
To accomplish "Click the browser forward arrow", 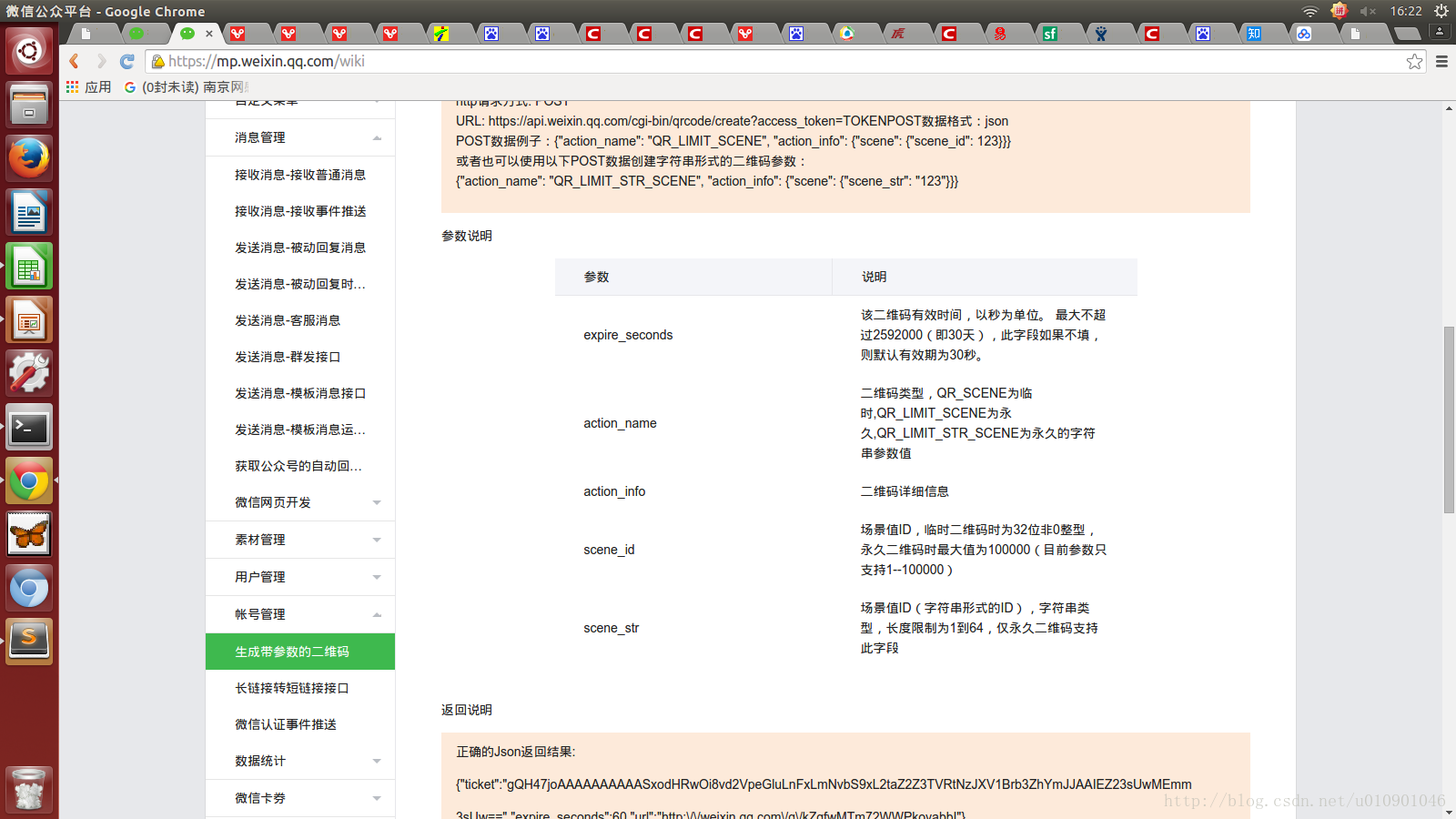I will click(101, 61).
